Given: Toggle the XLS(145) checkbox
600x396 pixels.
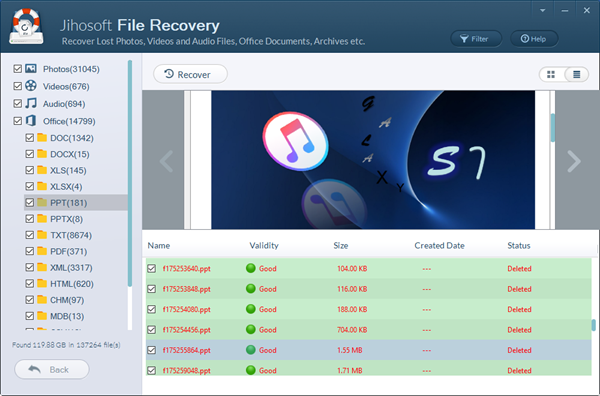Looking at the screenshot, I should pyautogui.click(x=29, y=170).
